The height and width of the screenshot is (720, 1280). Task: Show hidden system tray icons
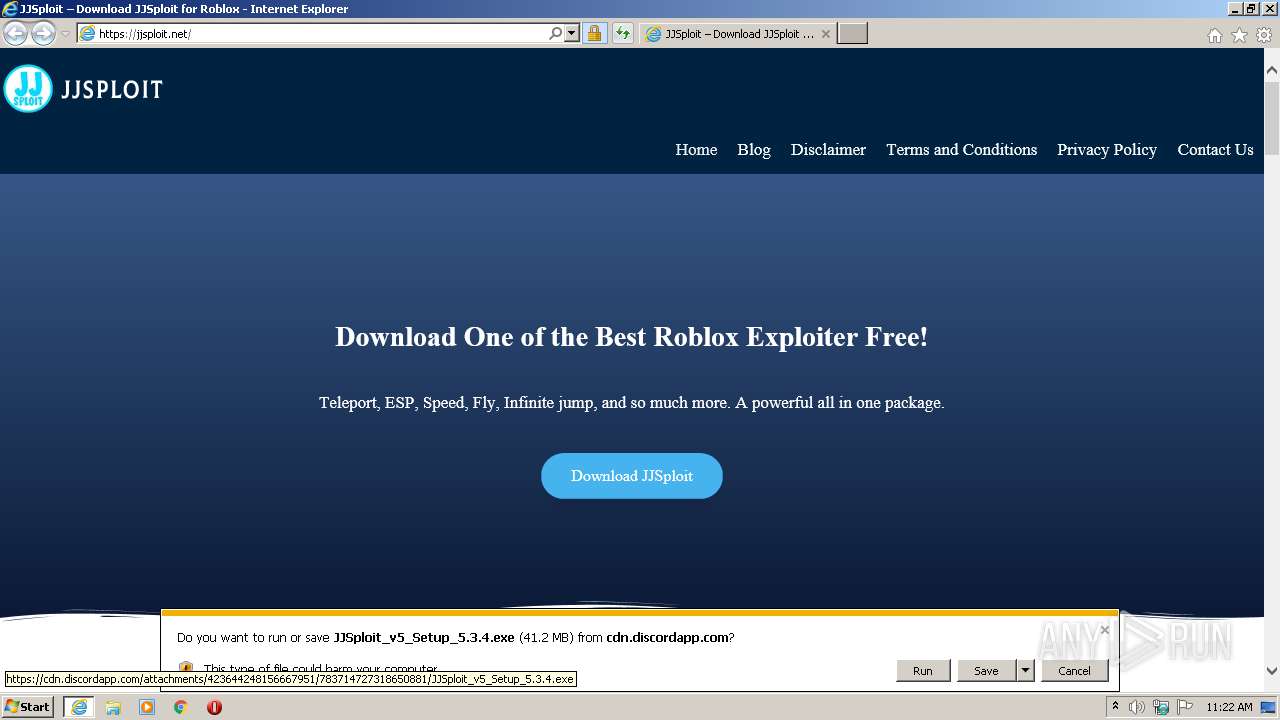coord(1115,707)
